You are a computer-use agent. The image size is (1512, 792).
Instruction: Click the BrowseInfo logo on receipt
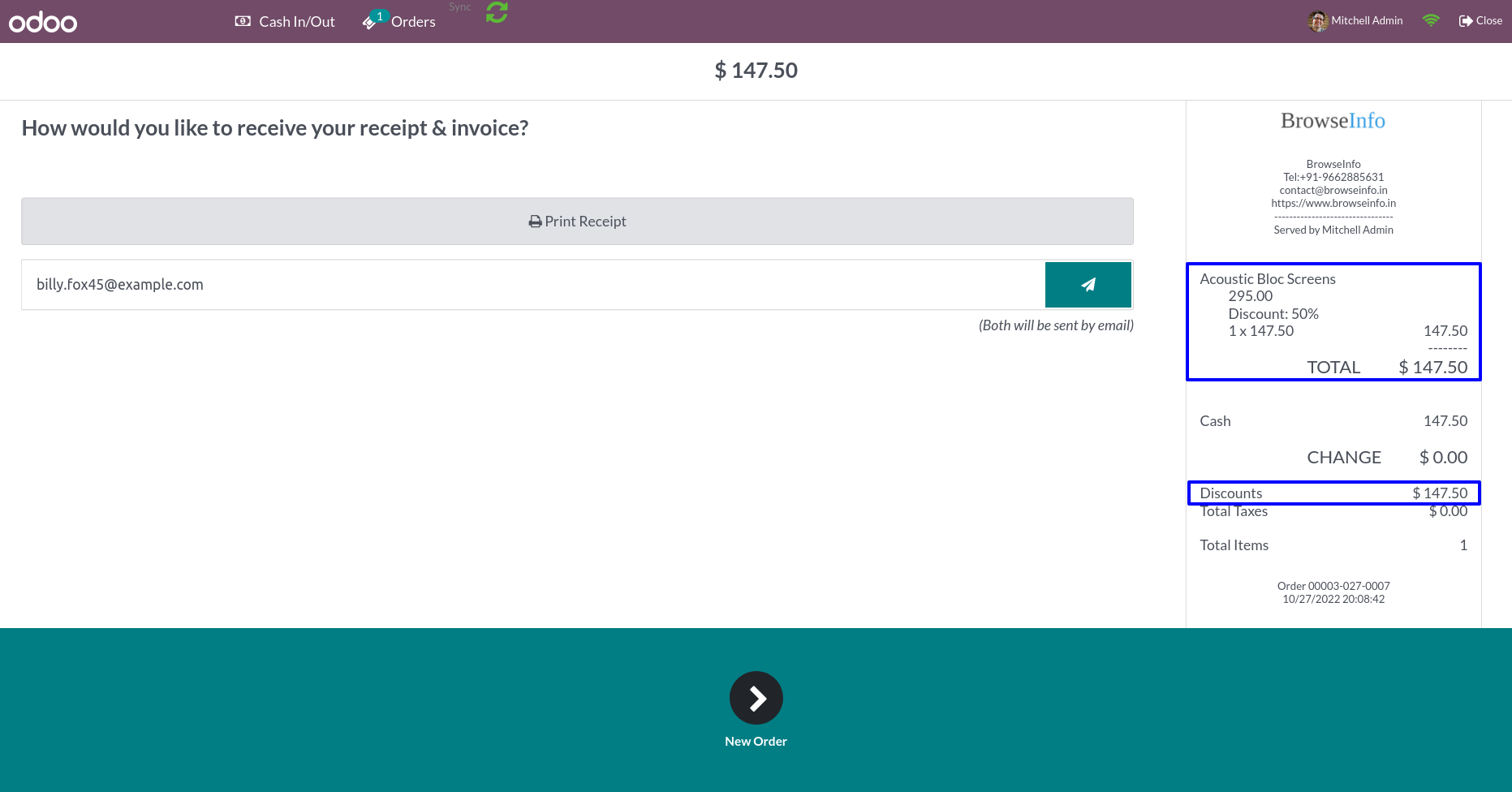click(x=1333, y=121)
